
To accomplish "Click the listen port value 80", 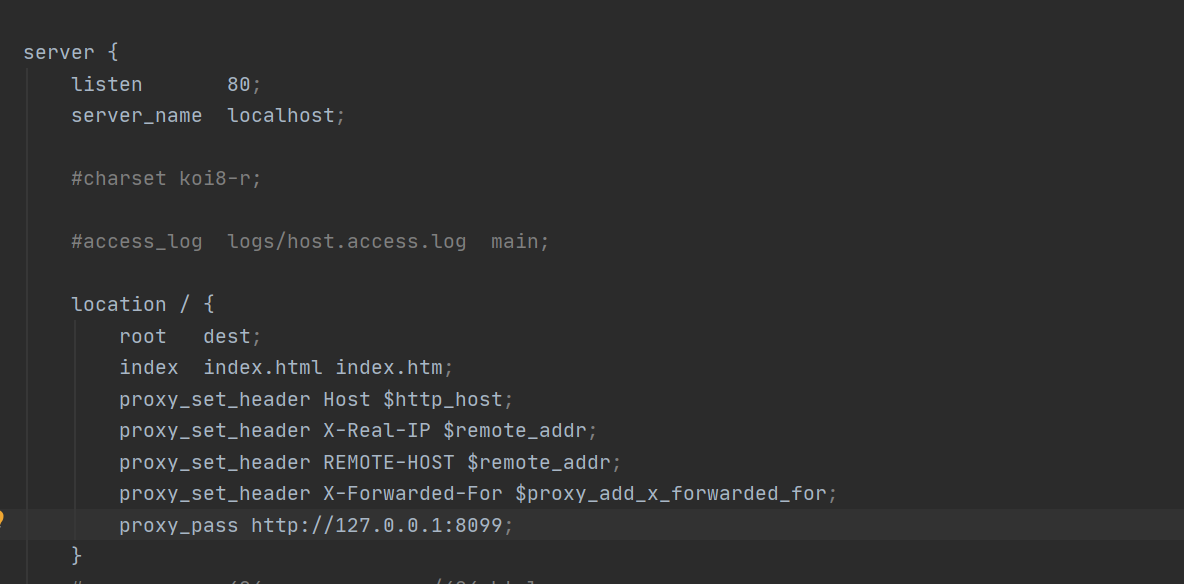I will [239, 85].
